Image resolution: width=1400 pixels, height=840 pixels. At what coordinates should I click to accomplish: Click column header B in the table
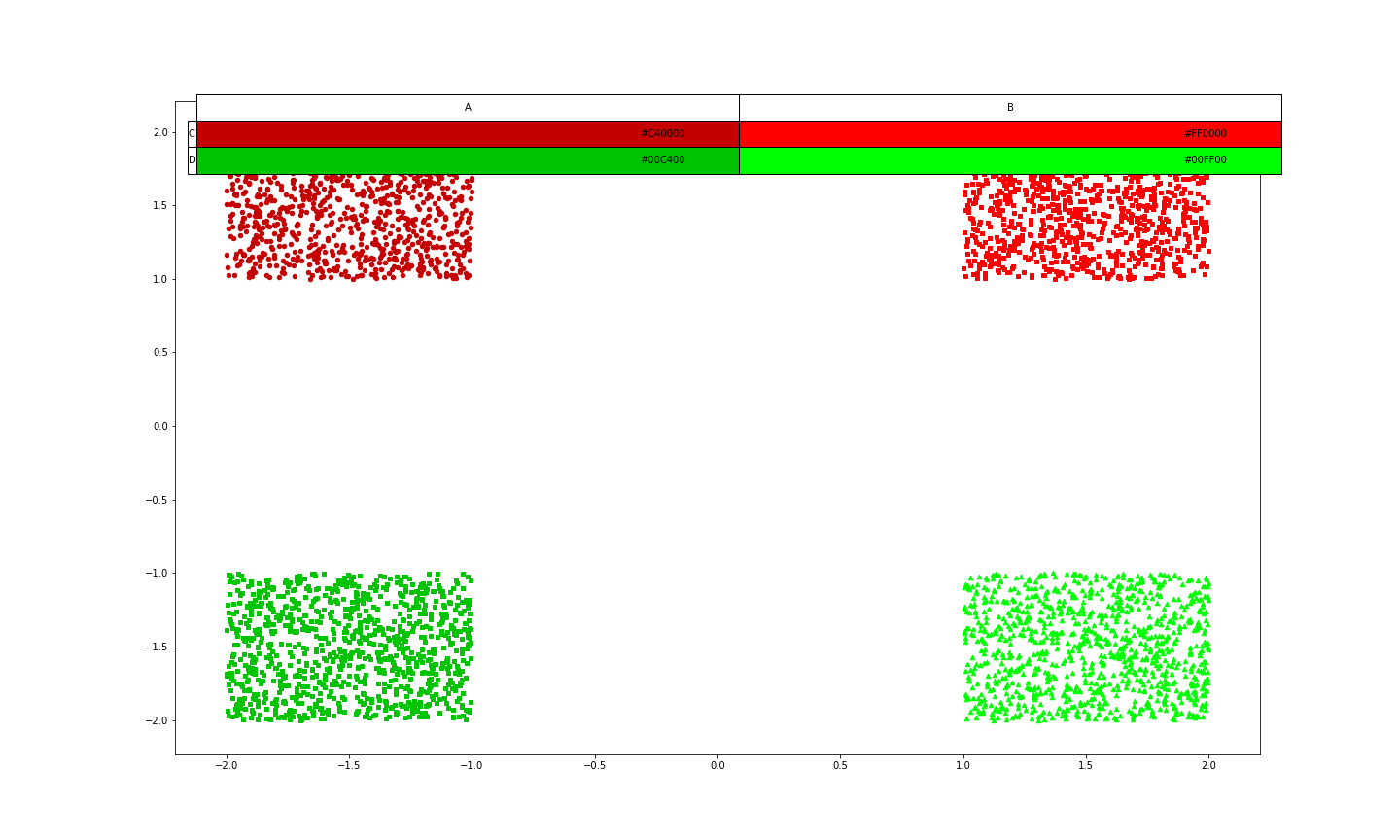[1010, 108]
